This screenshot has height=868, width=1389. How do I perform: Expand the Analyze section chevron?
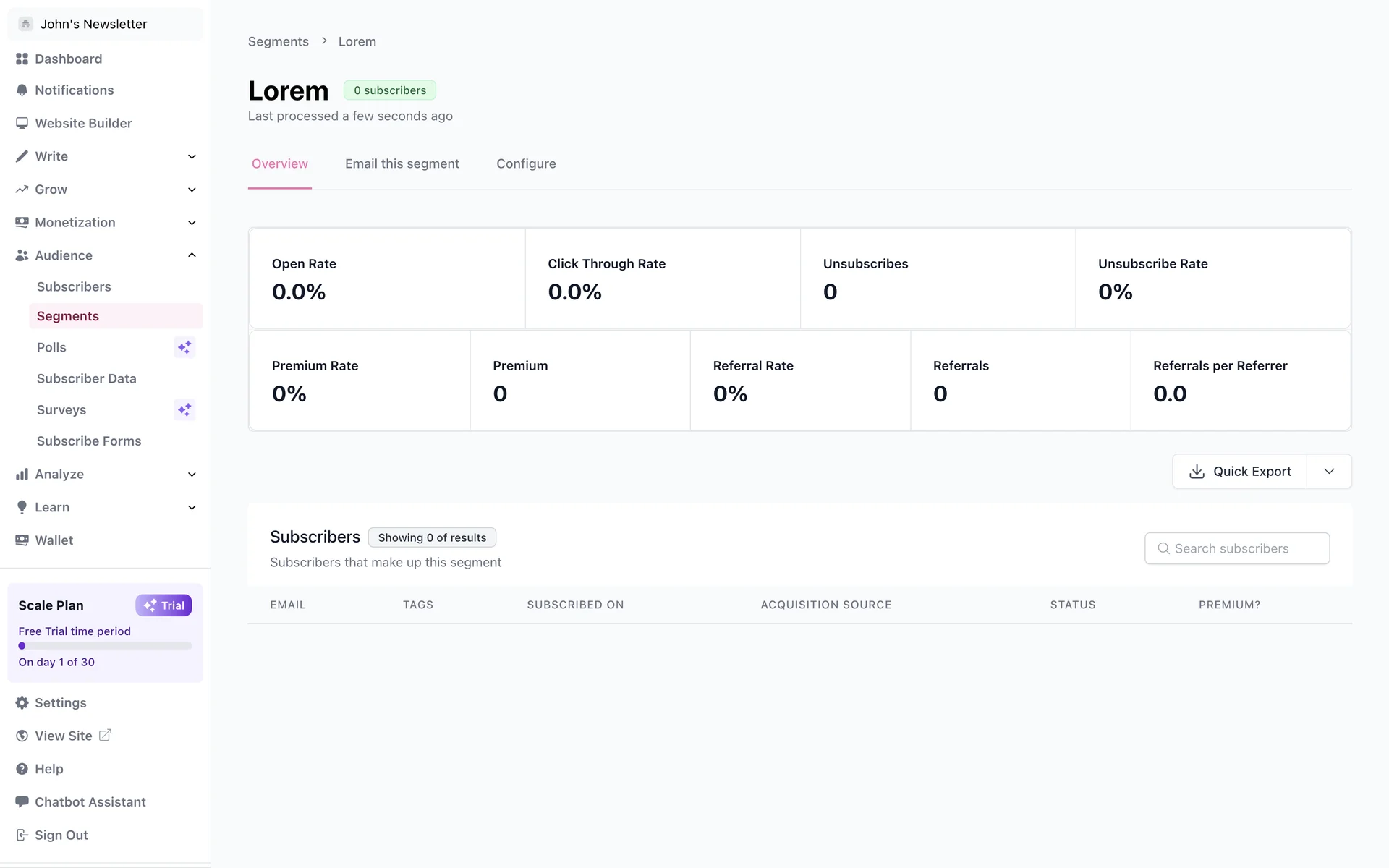click(x=192, y=475)
